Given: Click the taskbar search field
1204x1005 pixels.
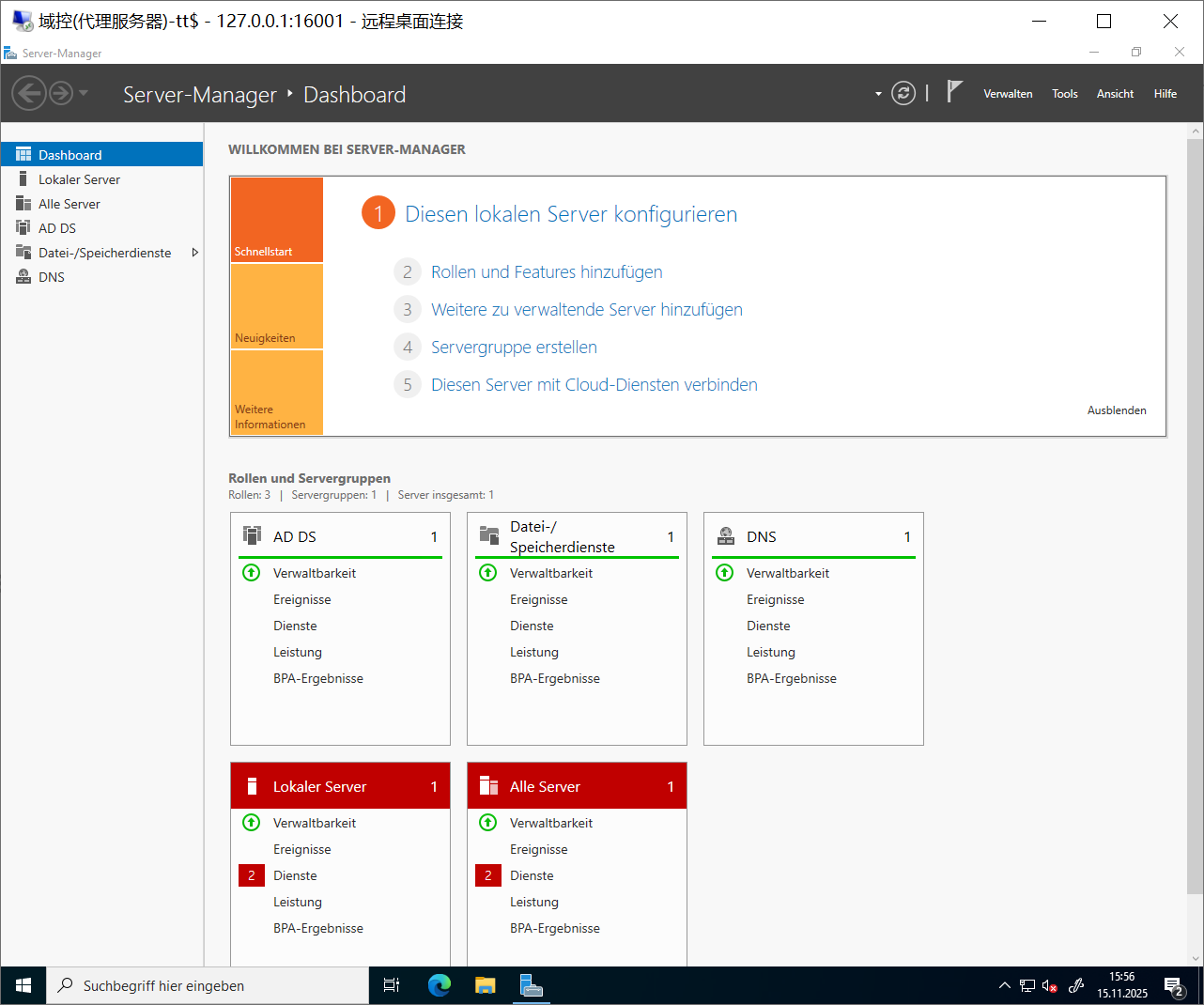Looking at the screenshot, I should click(x=208, y=985).
